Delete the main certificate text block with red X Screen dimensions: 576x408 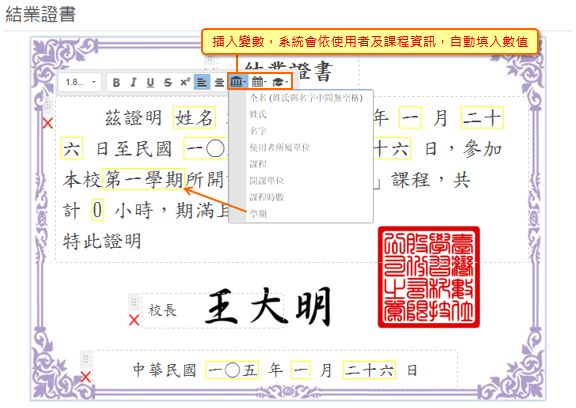pos(48,123)
